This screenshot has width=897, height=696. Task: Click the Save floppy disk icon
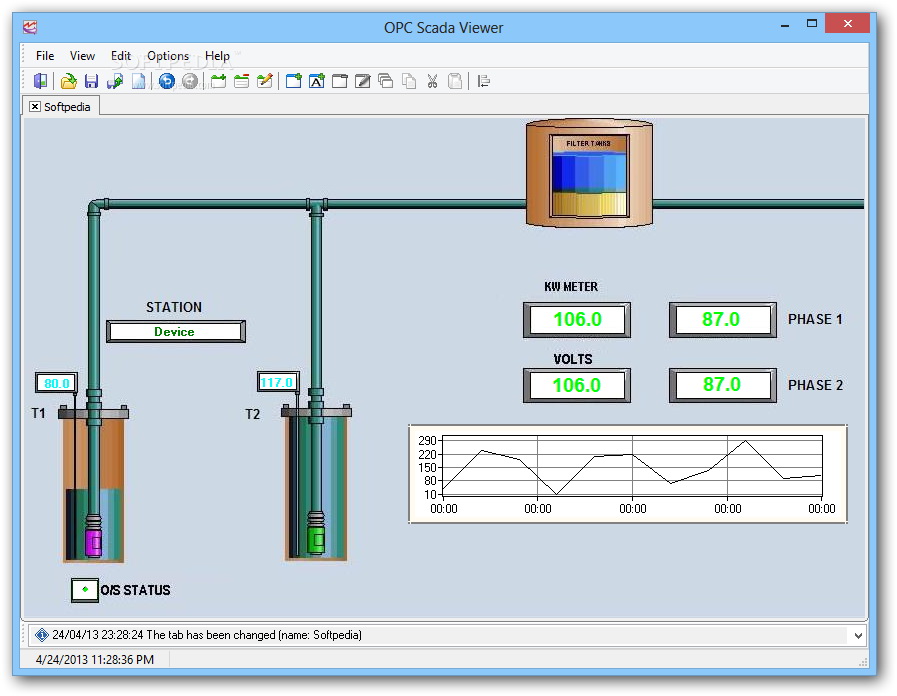click(91, 82)
